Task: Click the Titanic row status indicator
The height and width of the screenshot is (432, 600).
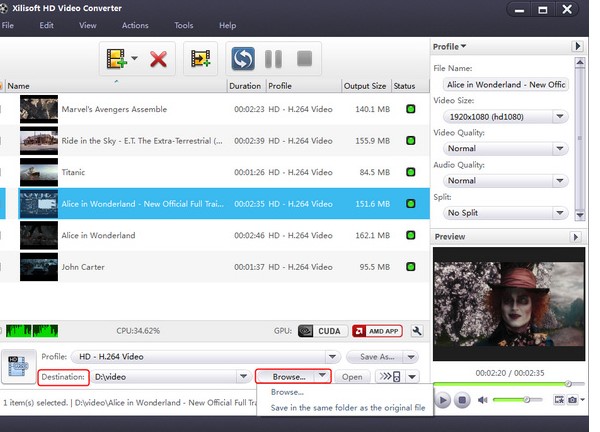Action: 411,172
